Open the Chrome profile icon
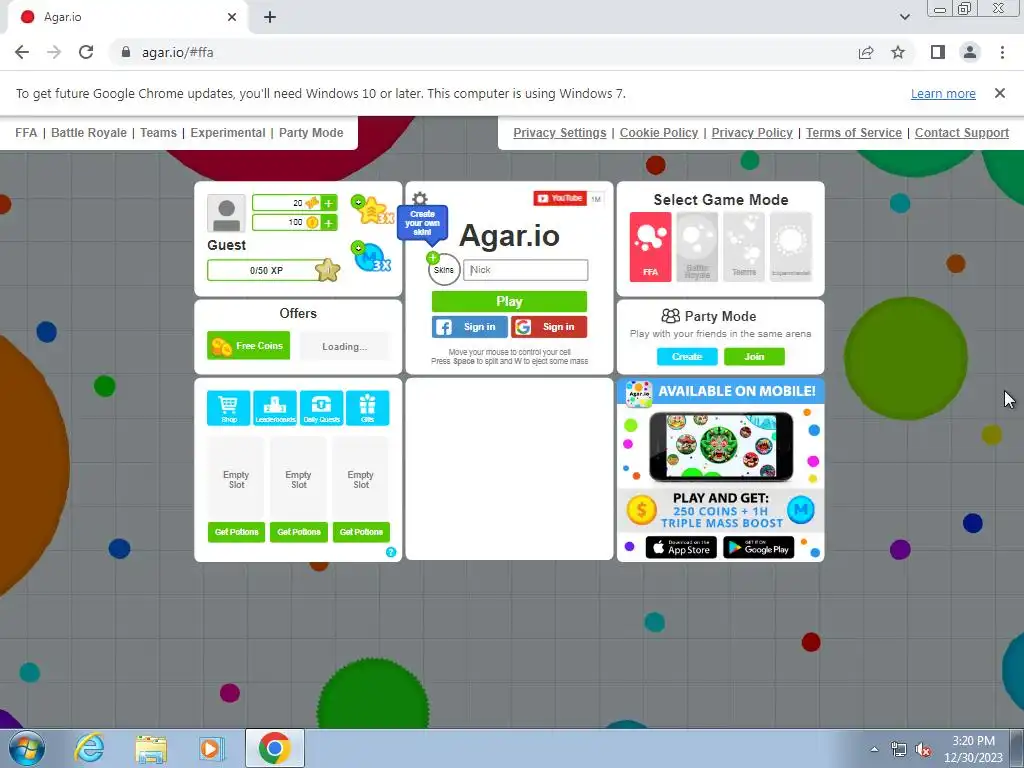The height and width of the screenshot is (768, 1024). (970, 52)
